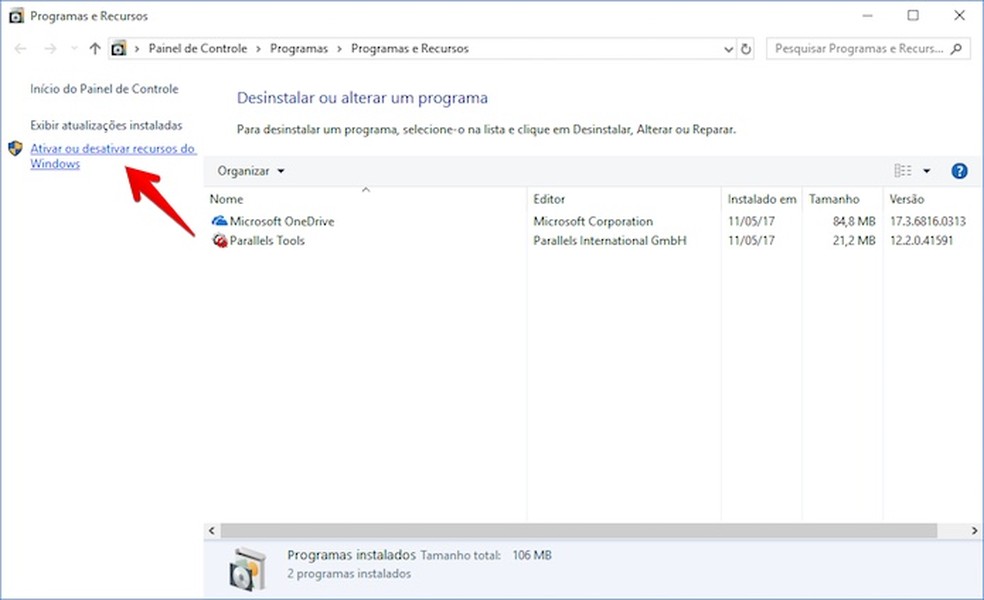Viewport: 984px width, 600px height.
Task: Open the address bar history dropdown chevron
Action: [x=727, y=47]
